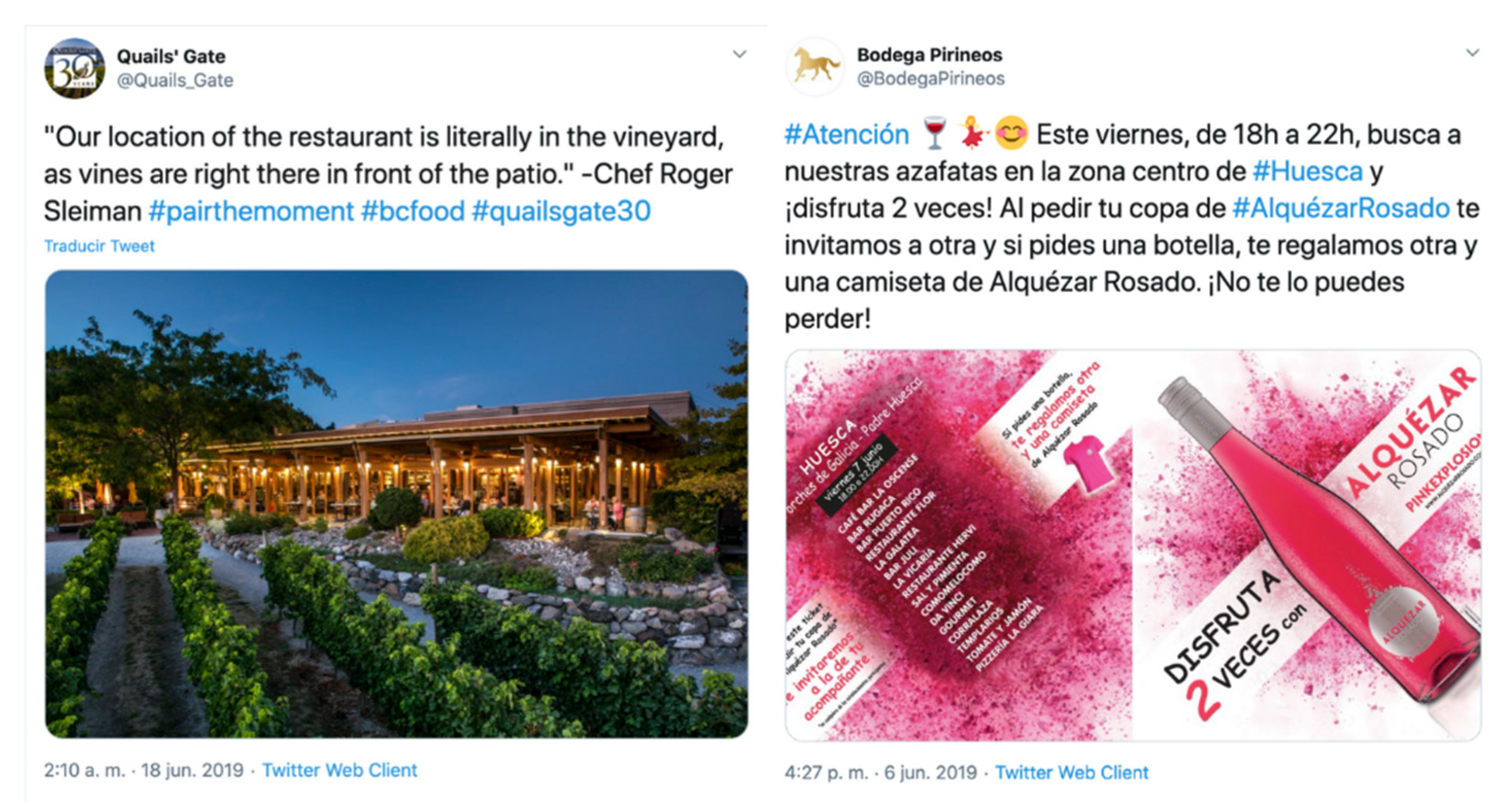Image resolution: width=1512 pixels, height=804 pixels.
Task: Click the @BodegaPirineos handle
Action: click(x=930, y=79)
